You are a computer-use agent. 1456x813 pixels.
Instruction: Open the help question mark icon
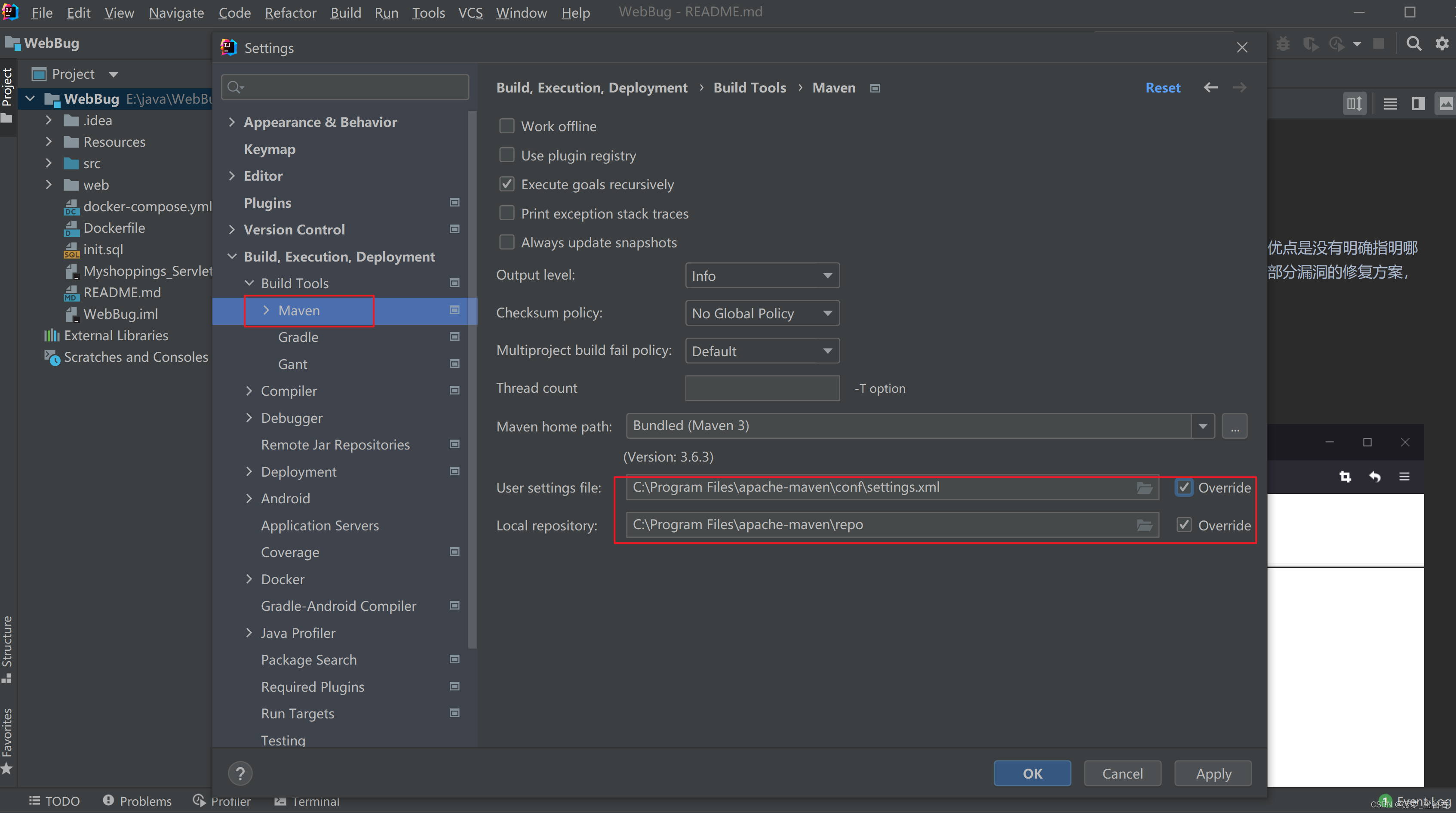pos(240,773)
